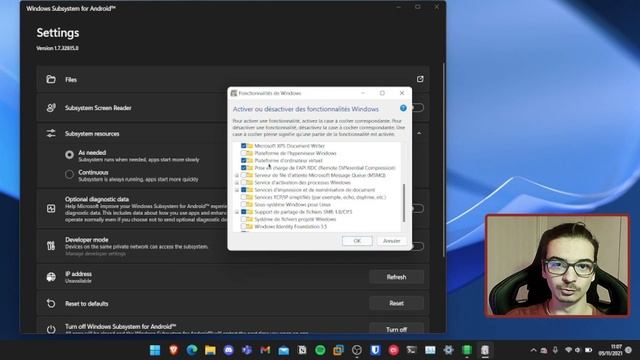Viewport: 640px width, 360px height.
Task: Open the Manage developer settings link
Action: point(96,254)
